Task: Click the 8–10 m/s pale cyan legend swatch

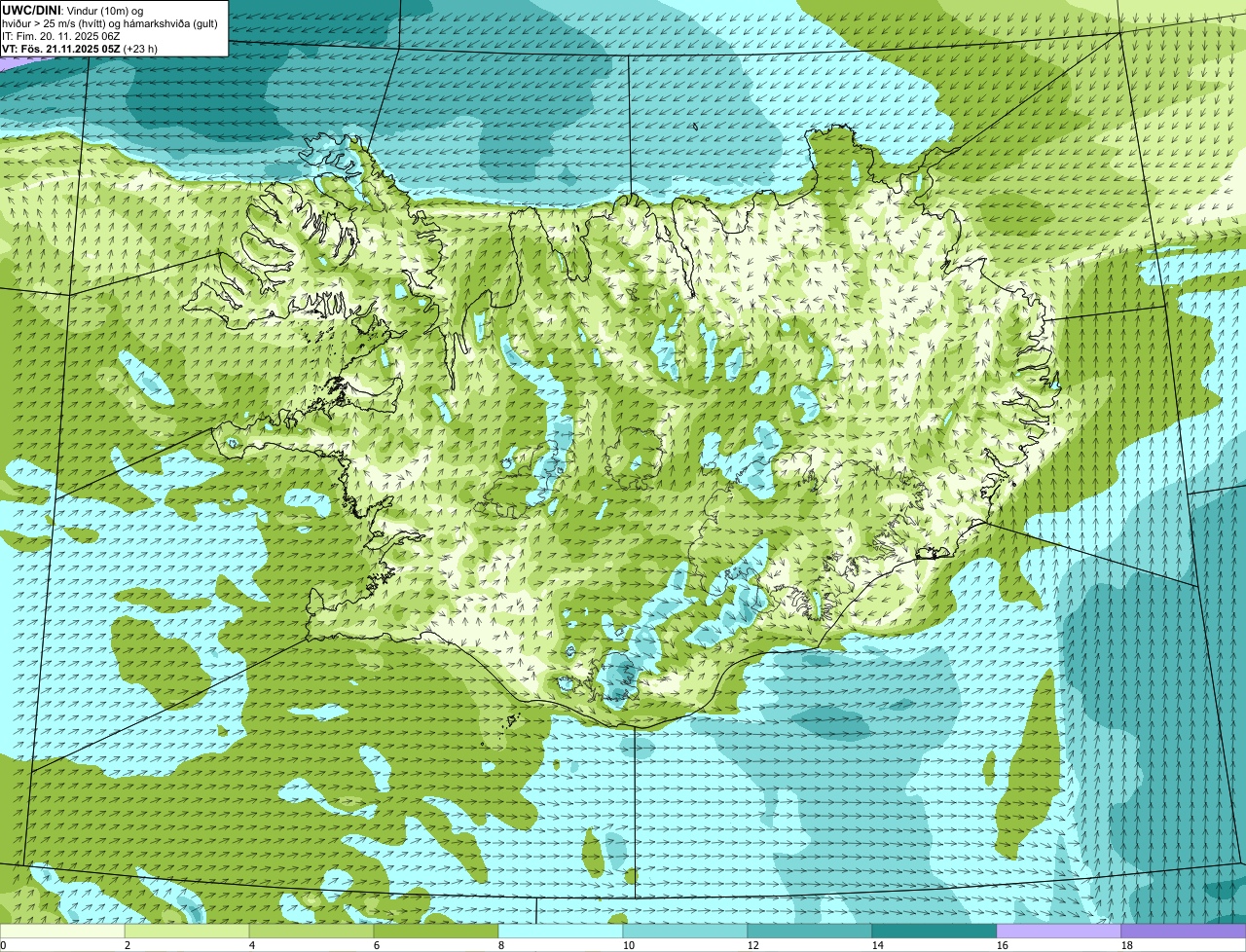Action: point(561,931)
